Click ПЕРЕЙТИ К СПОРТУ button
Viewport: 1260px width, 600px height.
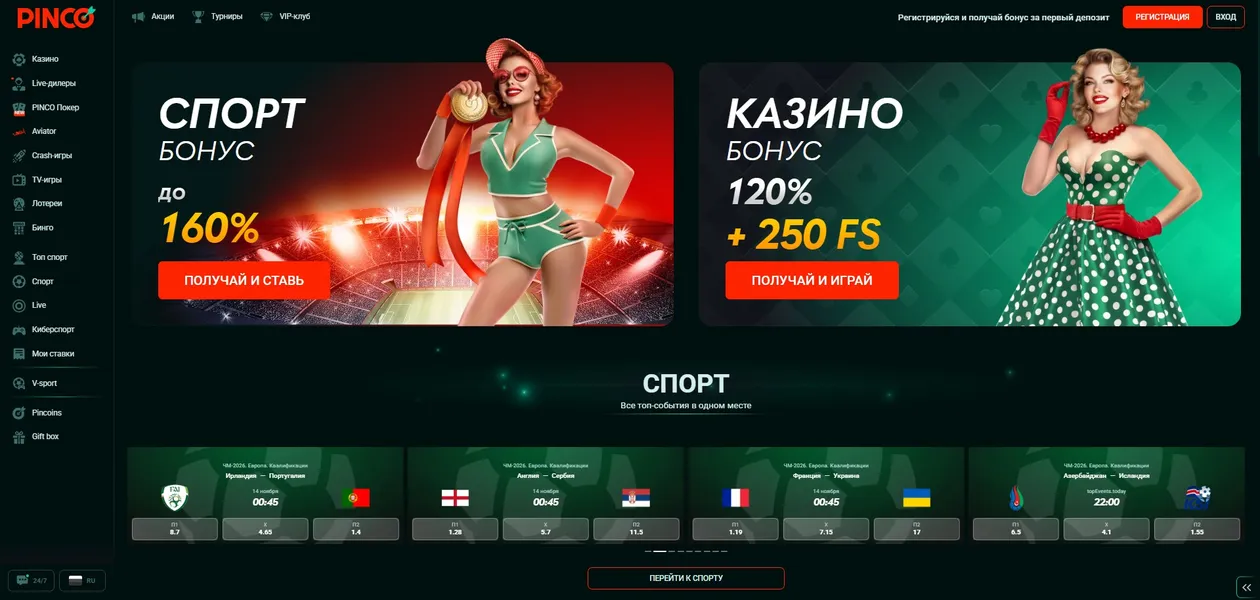pyautogui.click(x=686, y=578)
